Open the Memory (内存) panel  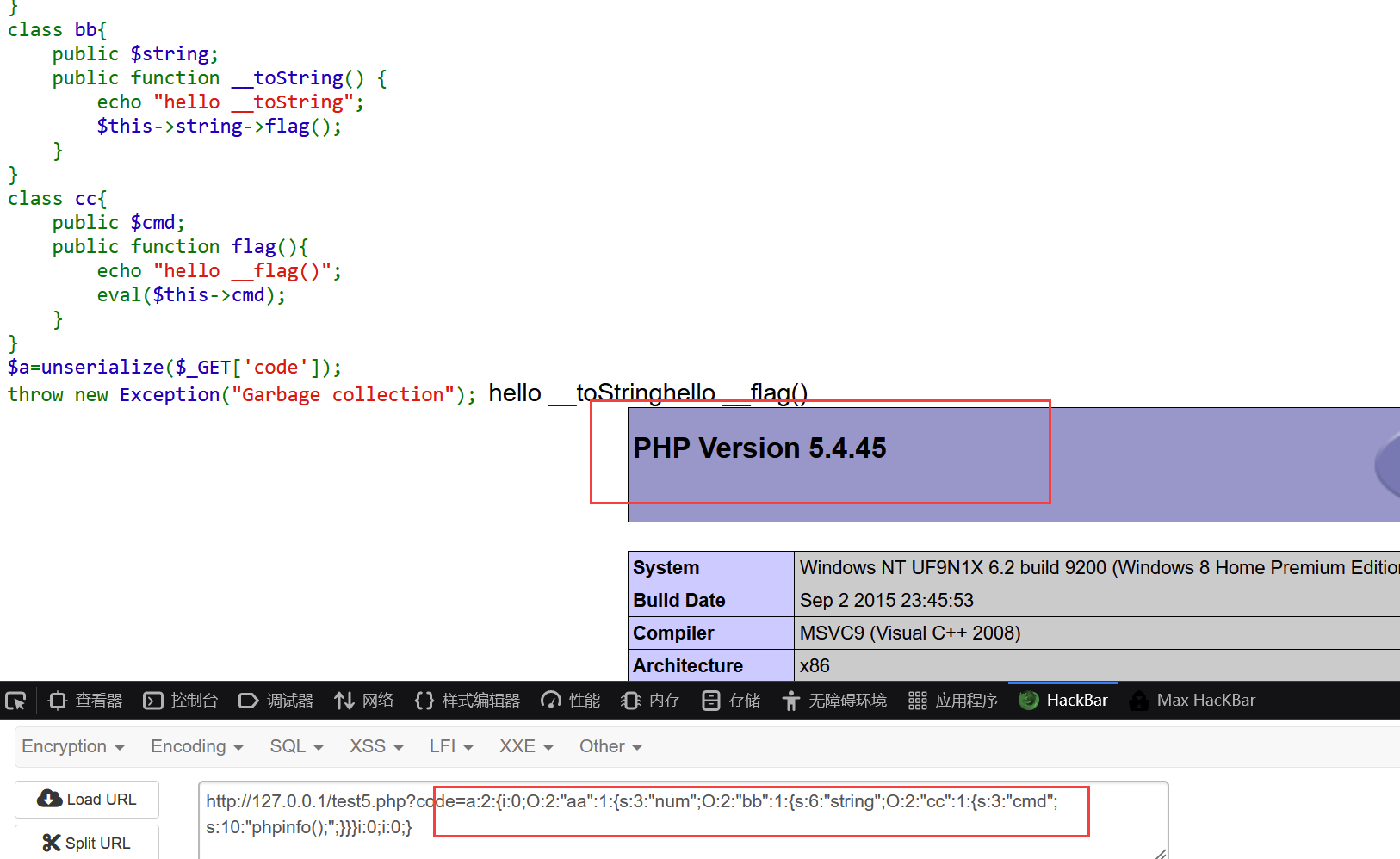pyautogui.click(x=651, y=701)
